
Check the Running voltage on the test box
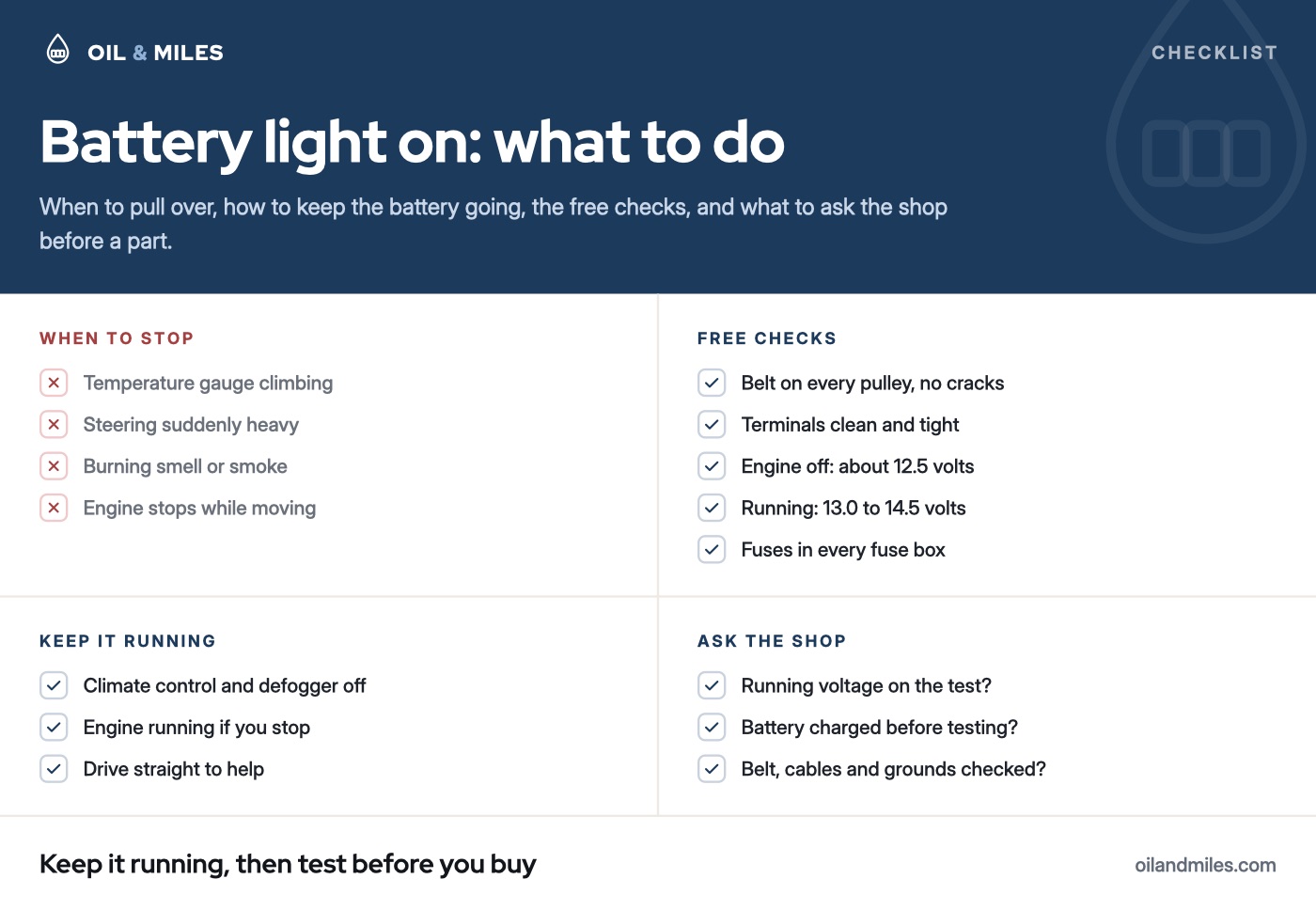[712, 685]
